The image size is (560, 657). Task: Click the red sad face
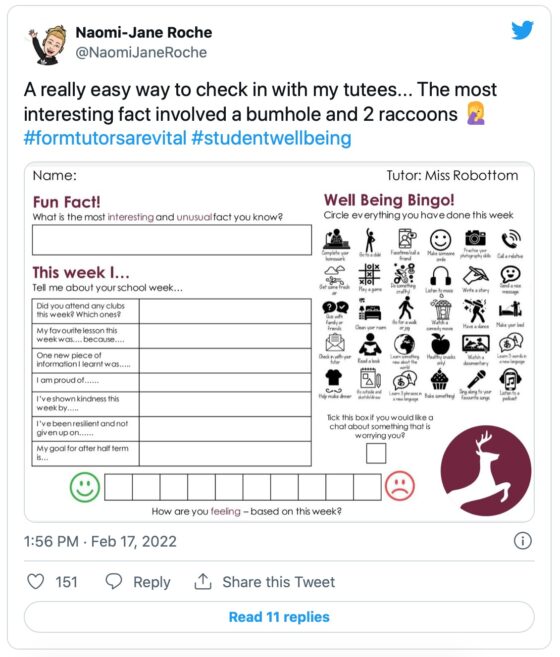point(400,486)
